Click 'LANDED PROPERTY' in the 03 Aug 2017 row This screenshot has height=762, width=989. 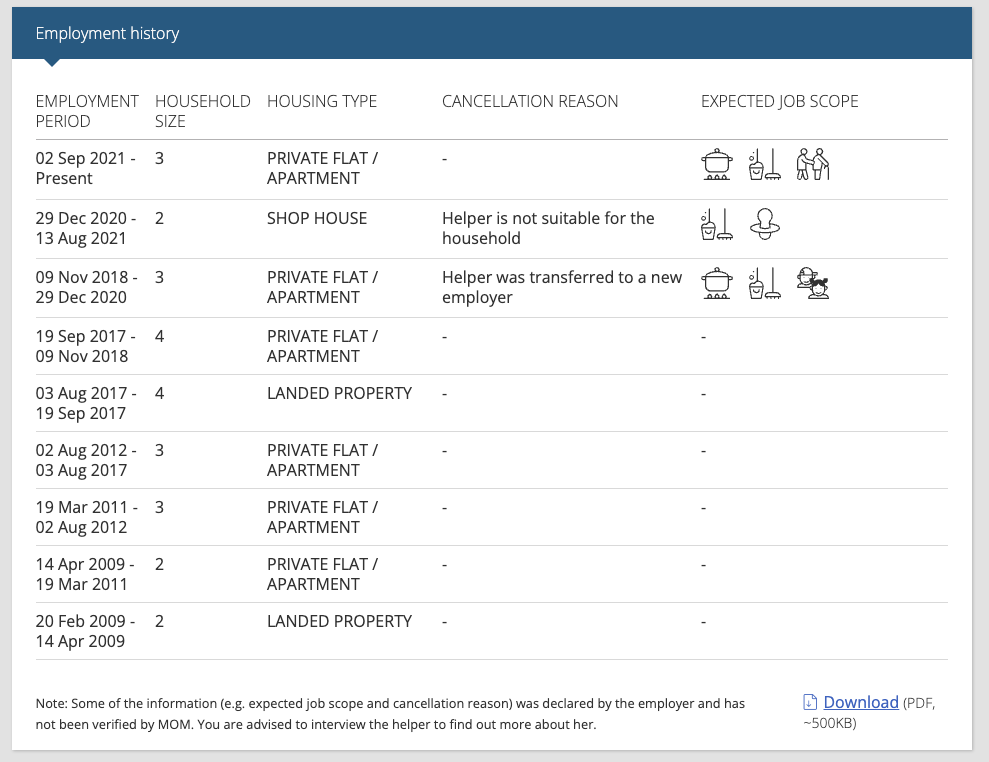pos(339,393)
